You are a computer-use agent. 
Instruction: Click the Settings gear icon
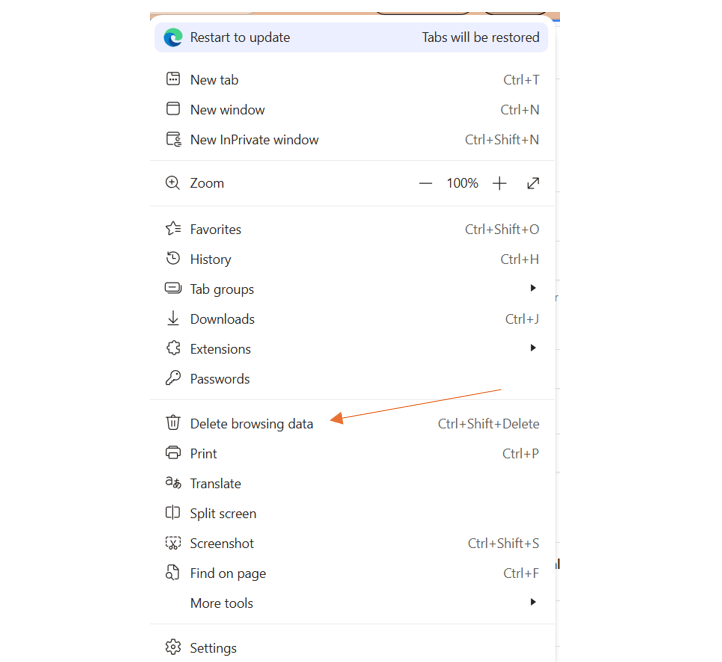[173, 647]
